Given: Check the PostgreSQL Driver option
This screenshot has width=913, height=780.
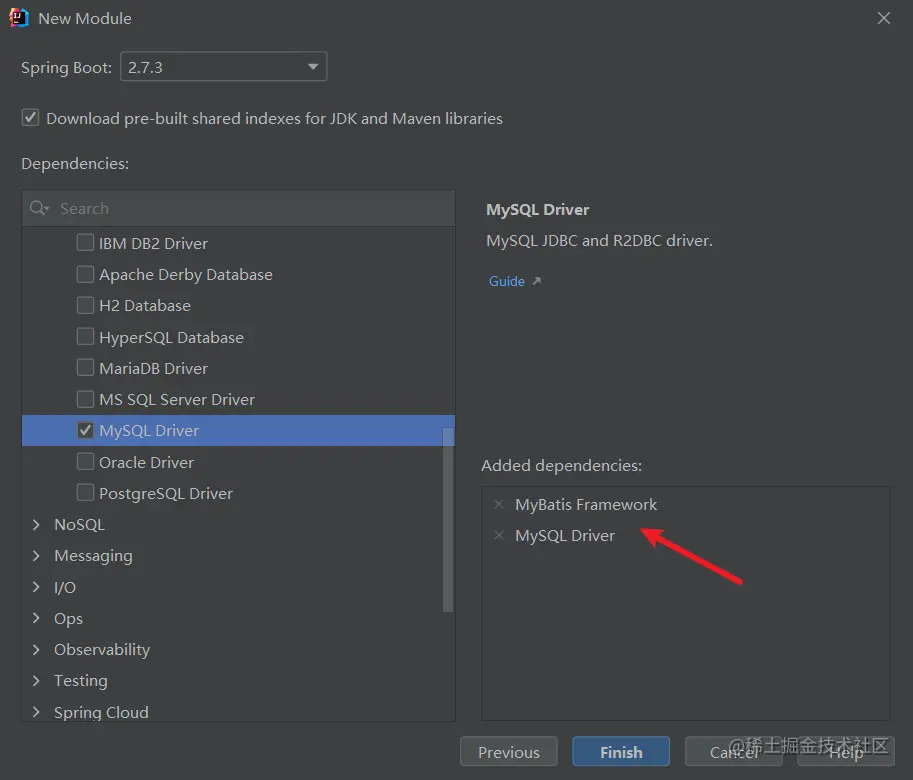Looking at the screenshot, I should [86, 493].
